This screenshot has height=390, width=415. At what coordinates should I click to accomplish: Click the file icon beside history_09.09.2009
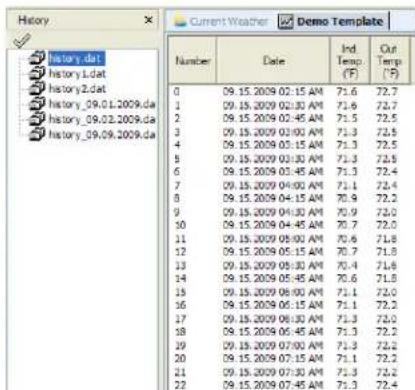tap(37, 134)
